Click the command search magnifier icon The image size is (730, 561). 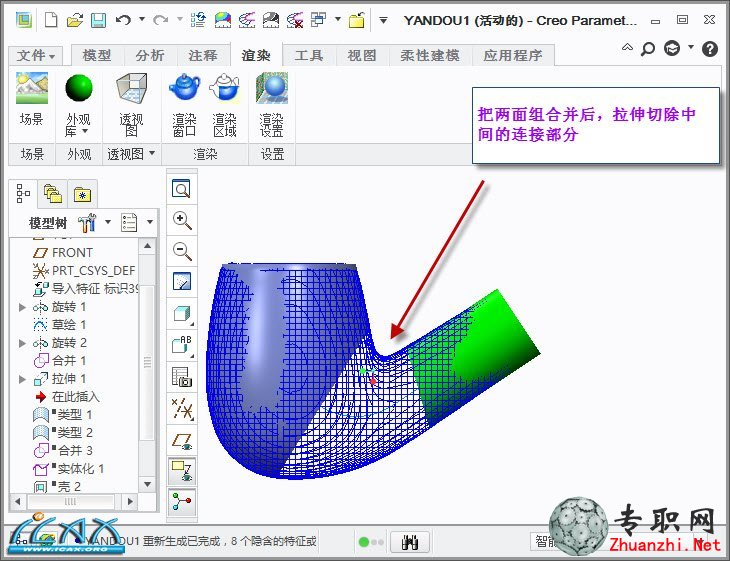click(648, 48)
